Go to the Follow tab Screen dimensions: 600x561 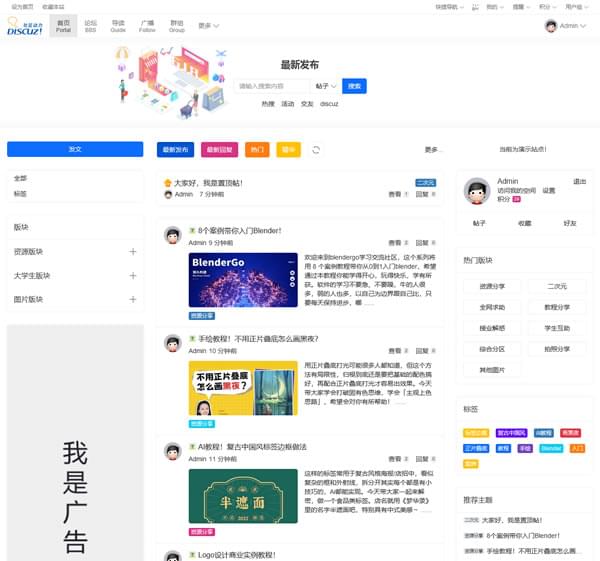click(147, 26)
